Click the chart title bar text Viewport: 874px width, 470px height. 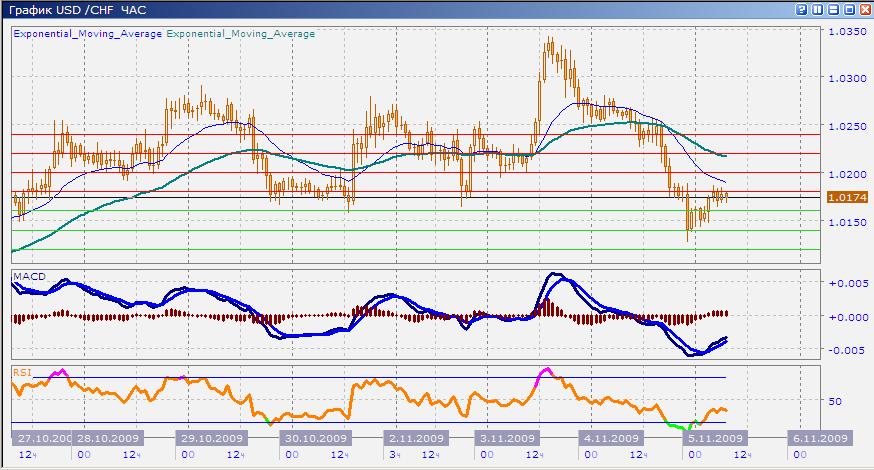coord(75,9)
